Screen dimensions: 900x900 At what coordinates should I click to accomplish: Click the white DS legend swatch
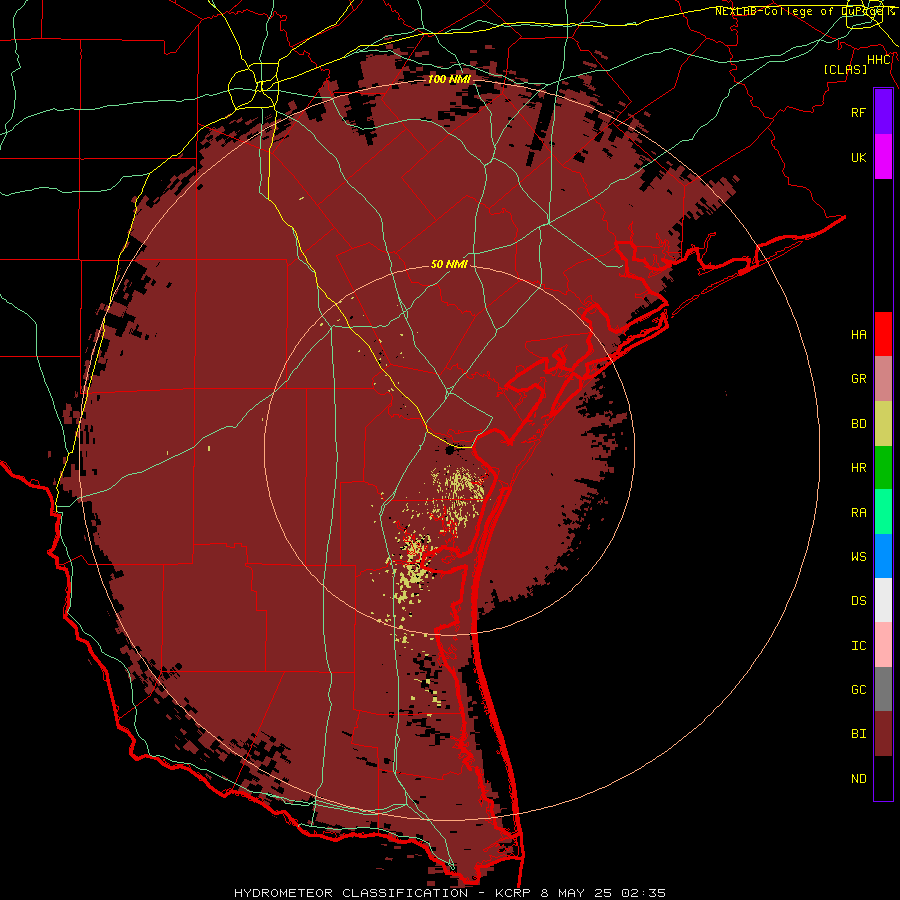click(x=883, y=600)
